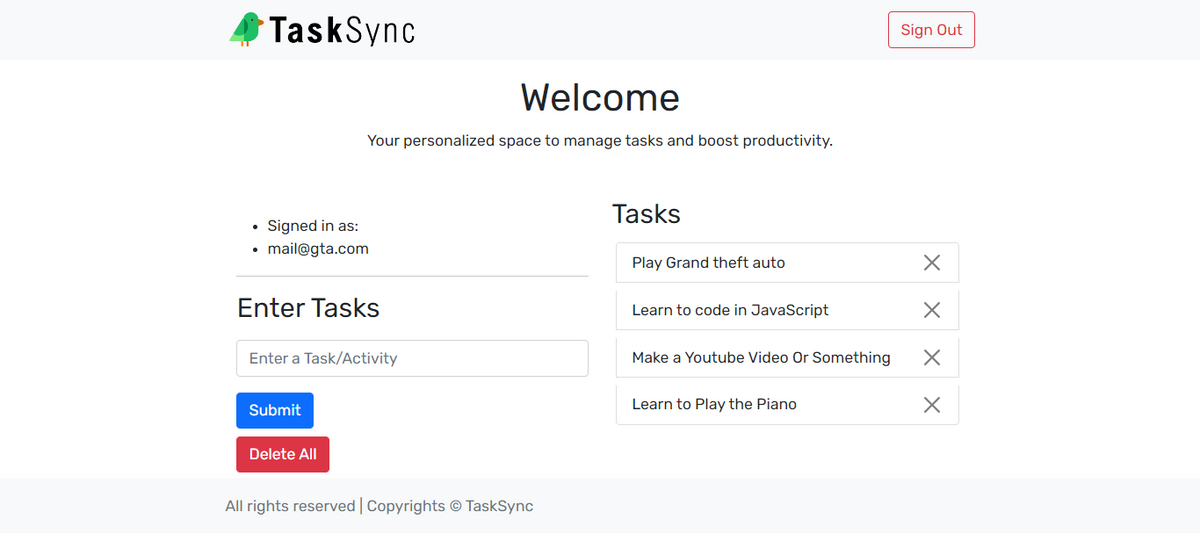Remove the Play Grand theft auto task
This screenshot has width=1200, height=533.
point(931,263)
